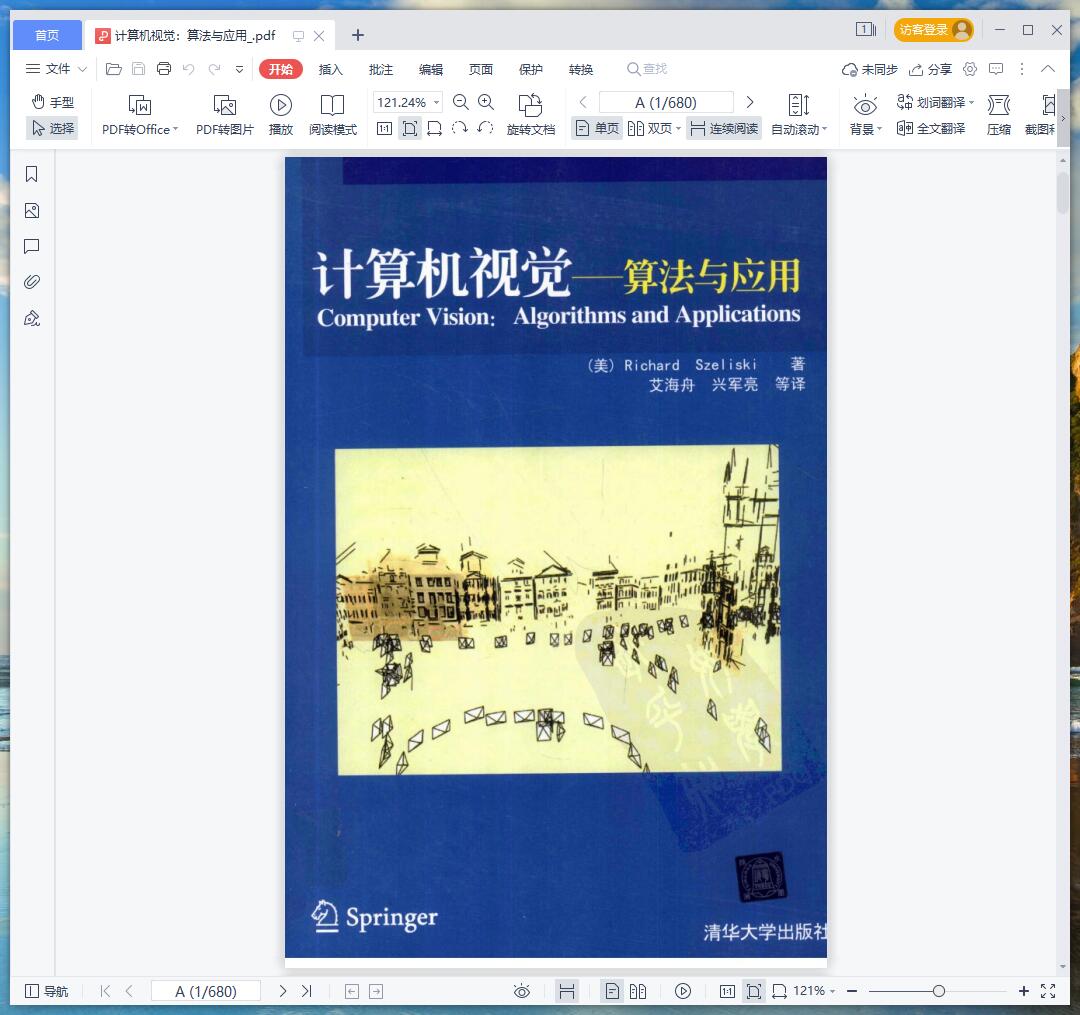This screenshot has height=1015, width=1080.
Task: Open the 插入 ribbon tab
Action: [330, 69]
